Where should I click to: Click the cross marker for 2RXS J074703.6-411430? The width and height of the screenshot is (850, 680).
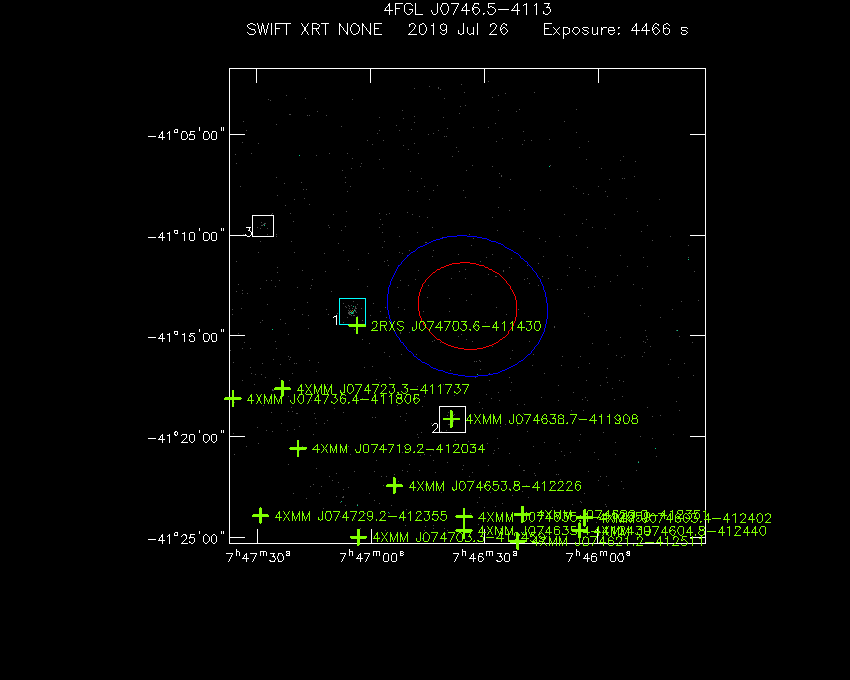[x=357, y=326]
